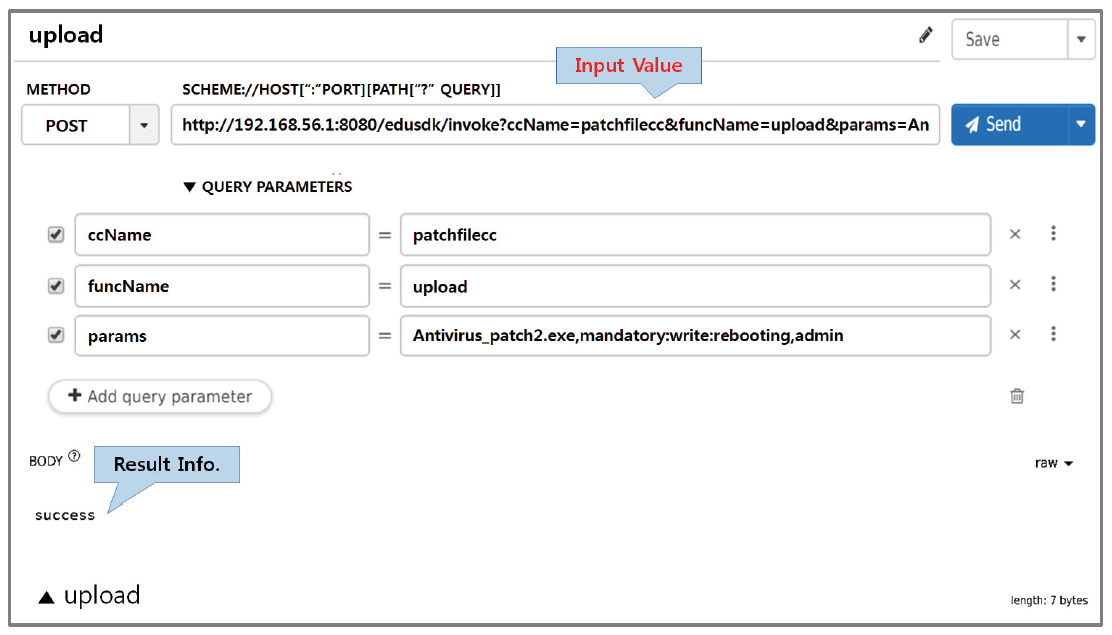
Task: Remove the ccName parameter with its X icon
Action: click(1015, 234)
